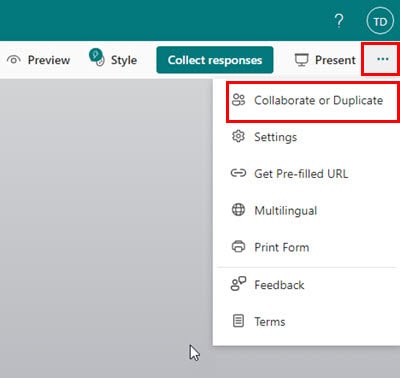Viewport: 400px width, 378px height.
Task: Choose the Multilingual menu entry
Action: (306, 210)
